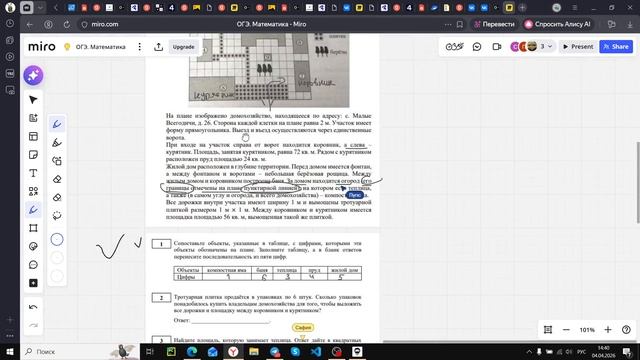Open Skype in taskbar
This screenshot has width=640, height=360.
[x=296, y=351]
